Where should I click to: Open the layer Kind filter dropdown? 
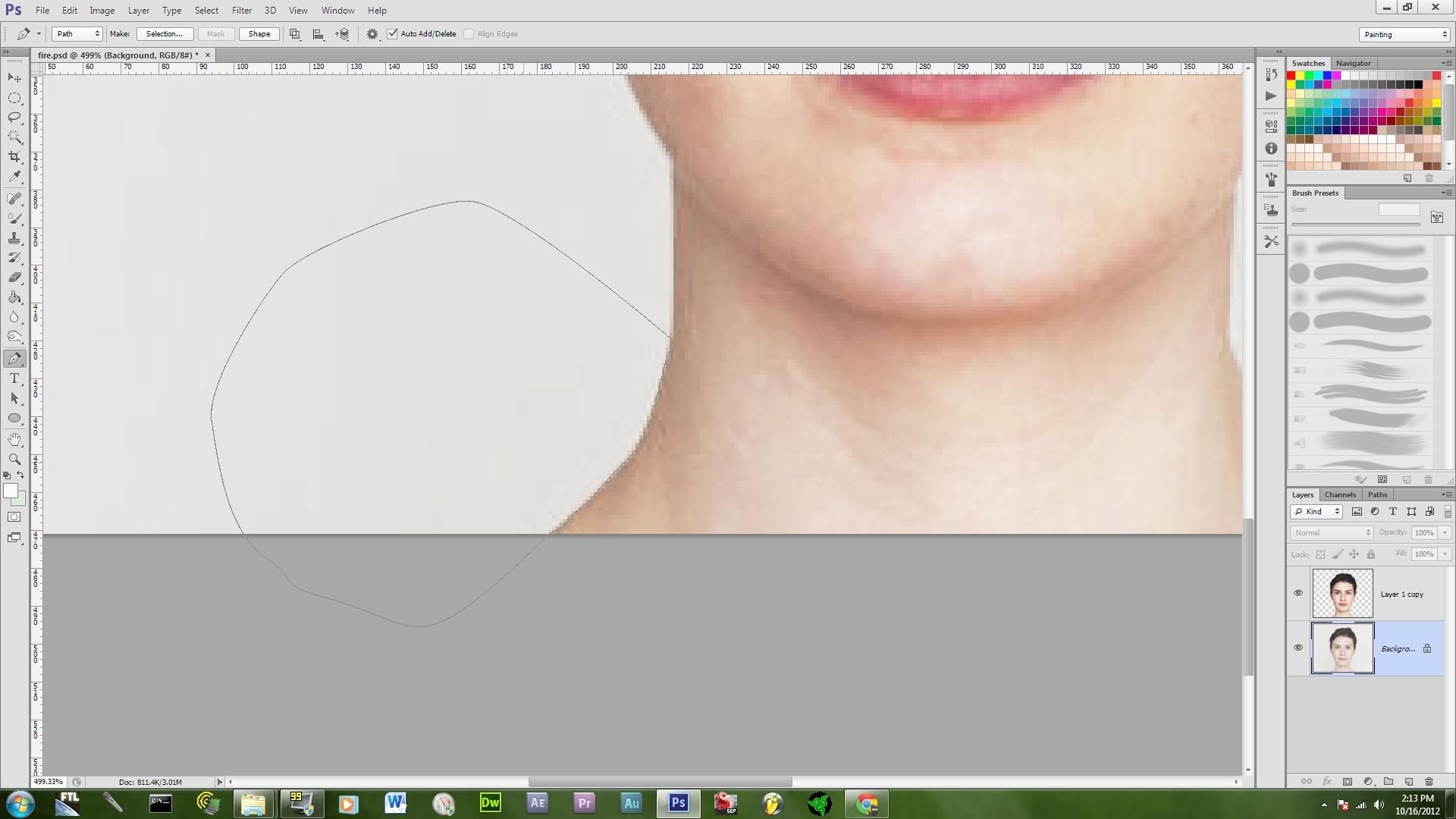(x=1317, y=512)
